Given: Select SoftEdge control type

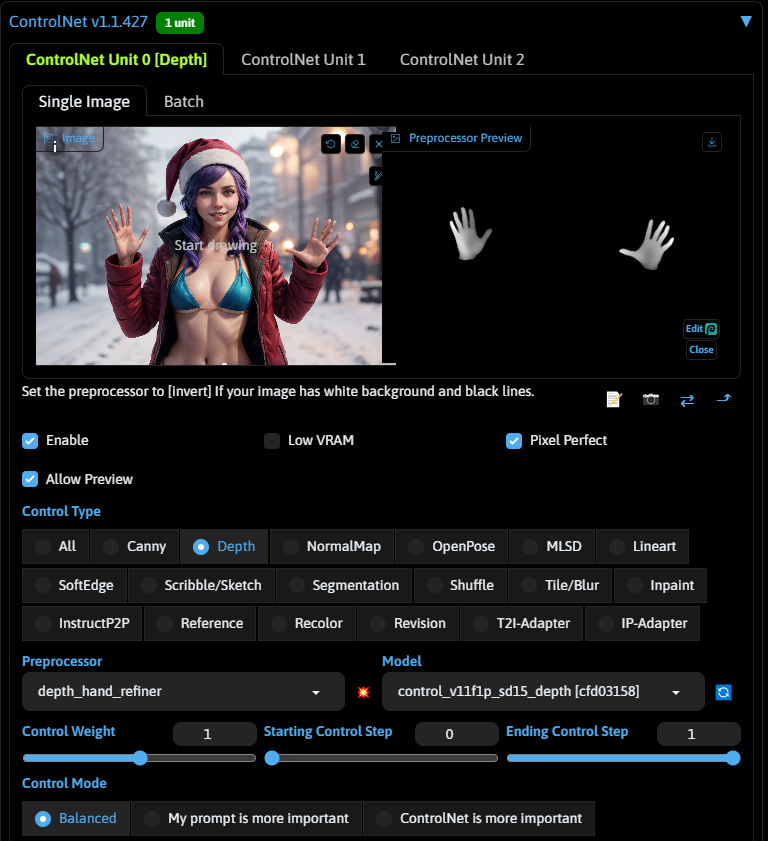Looking at the screenshot, I should [x=75, y=585].
